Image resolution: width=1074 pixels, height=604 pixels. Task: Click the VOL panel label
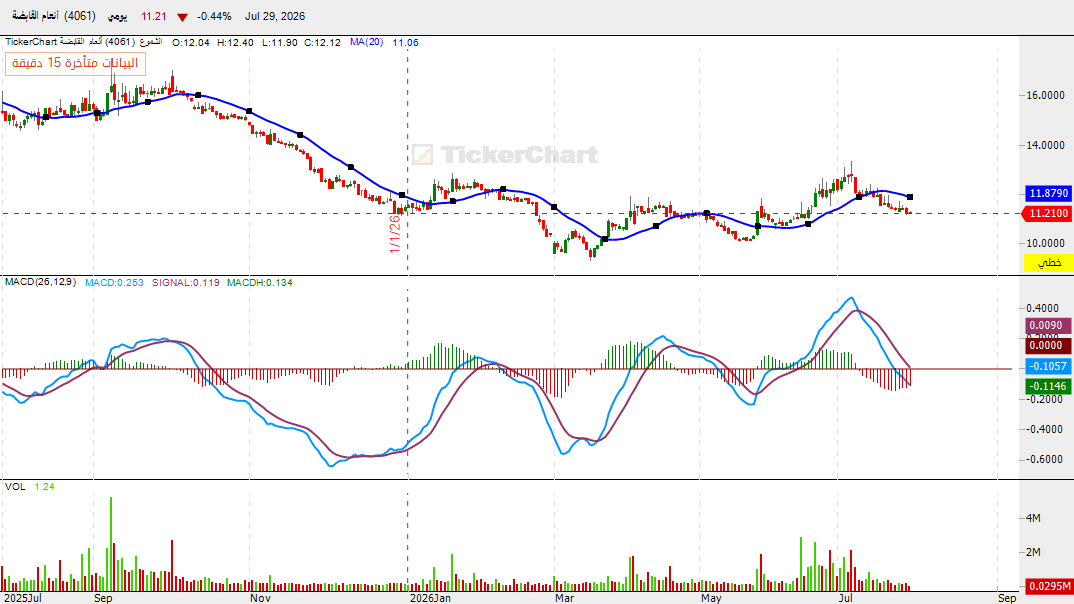click(15, 486)
